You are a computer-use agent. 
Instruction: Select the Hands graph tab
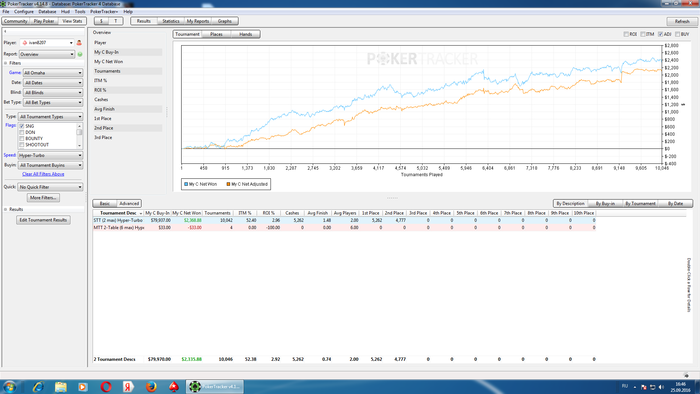coord(246,34)
